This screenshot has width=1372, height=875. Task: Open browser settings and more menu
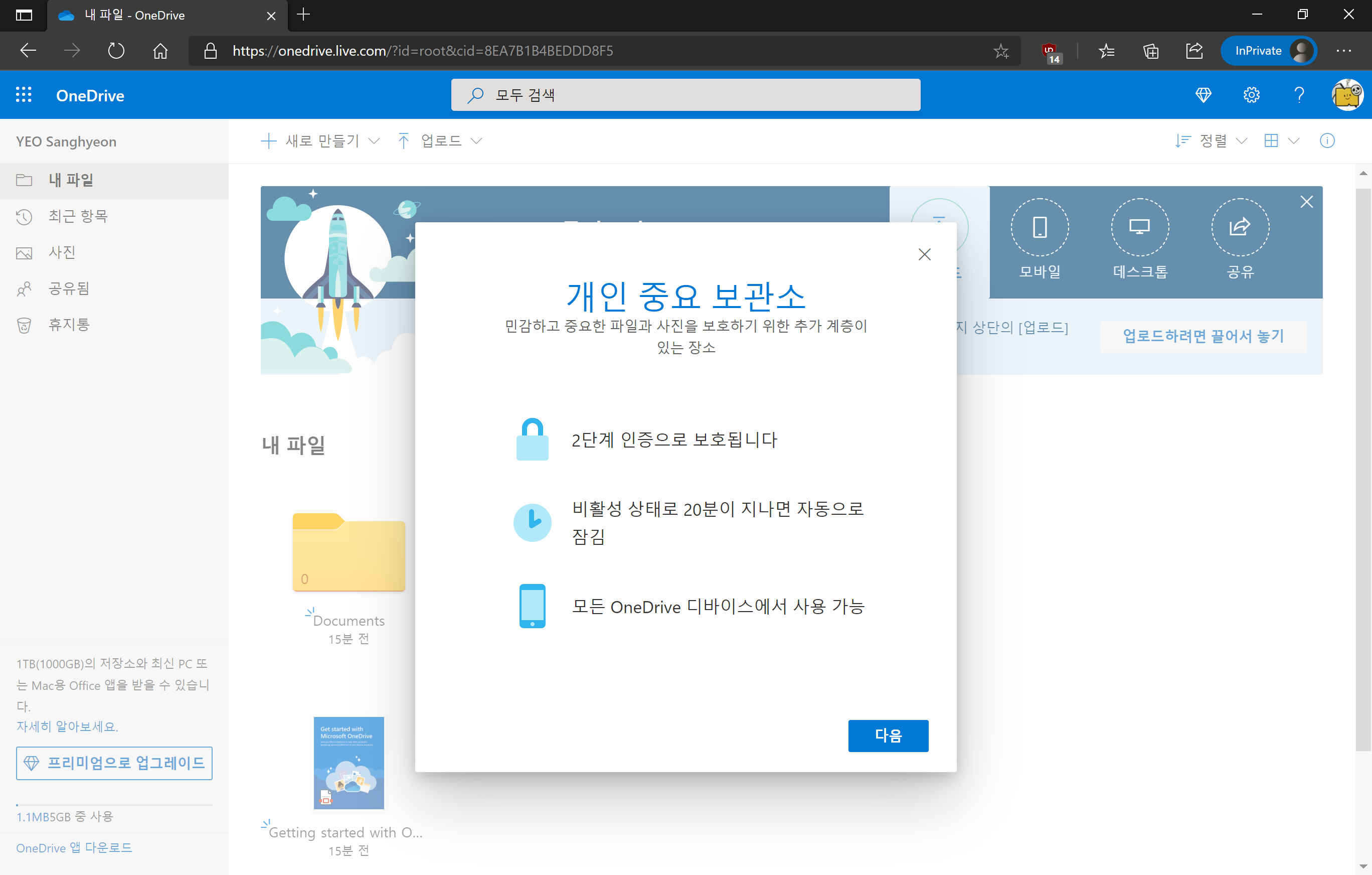pyautogui.click(x=1343, y=51)
